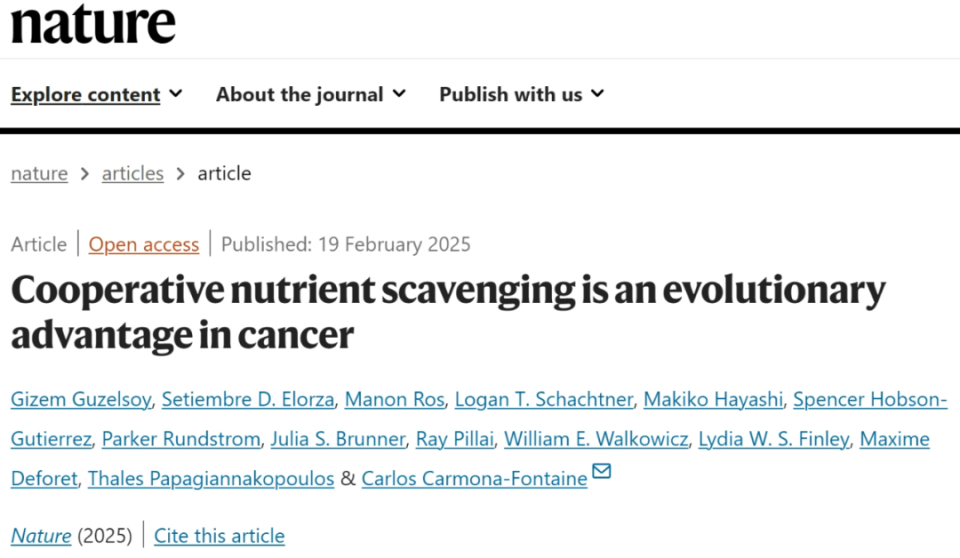Viewport: 960px width, 558px height.
Task: Click corresponding author Carlos Carmona-Fontaine
Action: 474,479
